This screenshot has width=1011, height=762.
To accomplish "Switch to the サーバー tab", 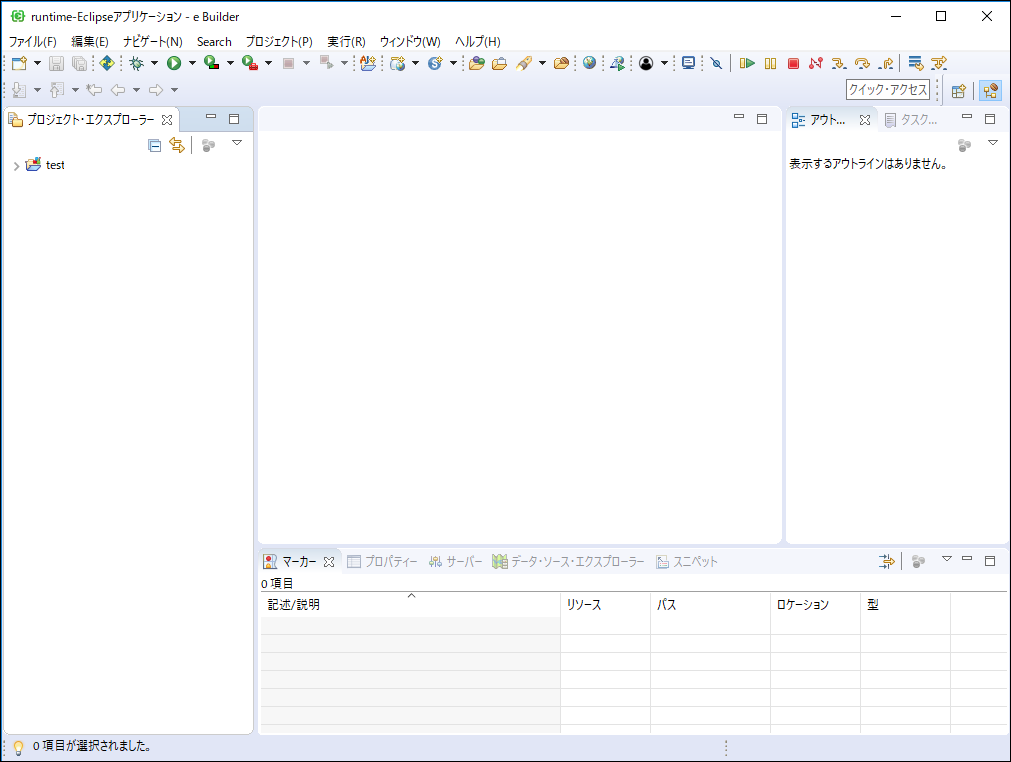I will click(456, 562).
